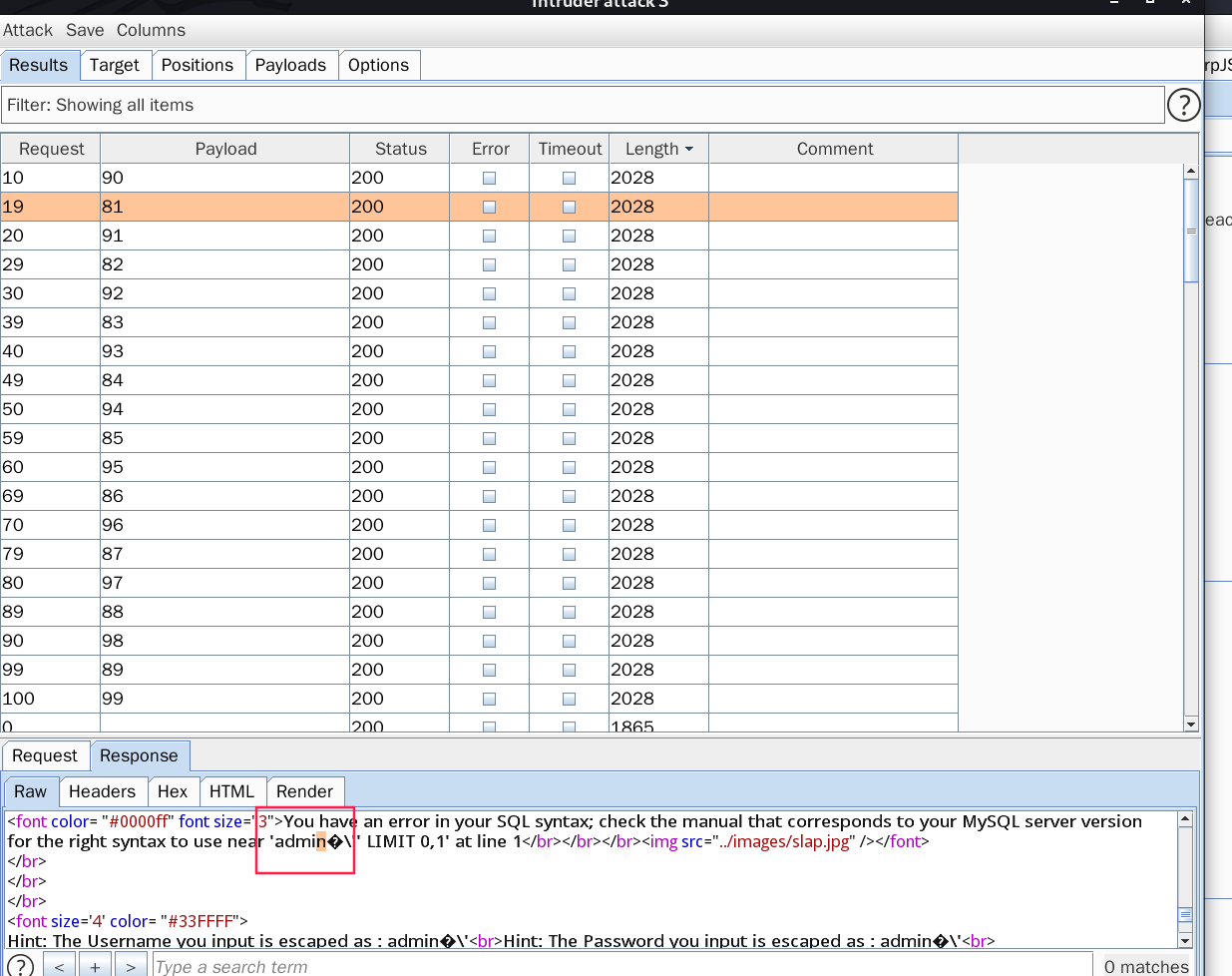The image size is (1232, 976).
Task: Select request row 29 with payload 82
Action: (479, 264)
